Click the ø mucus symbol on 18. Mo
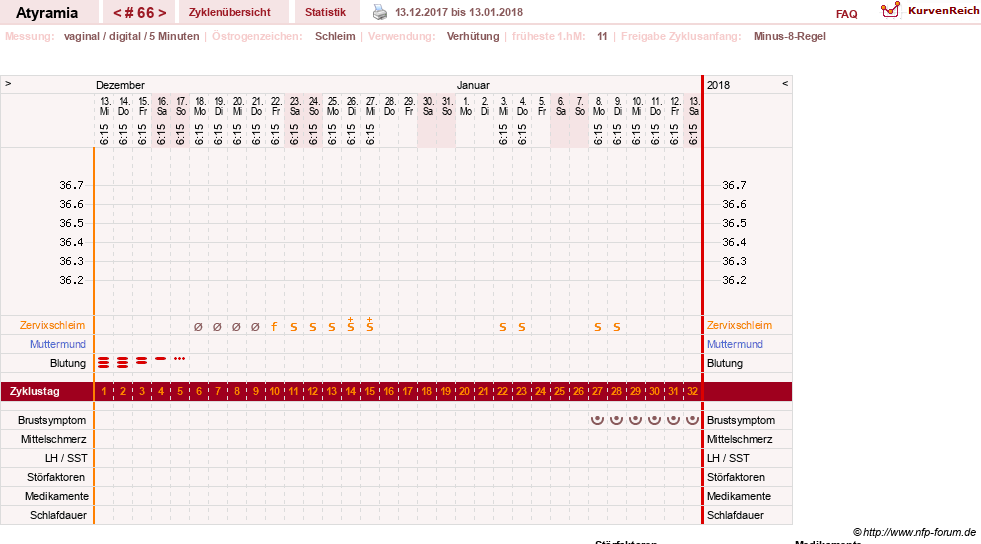 [198, 326]
